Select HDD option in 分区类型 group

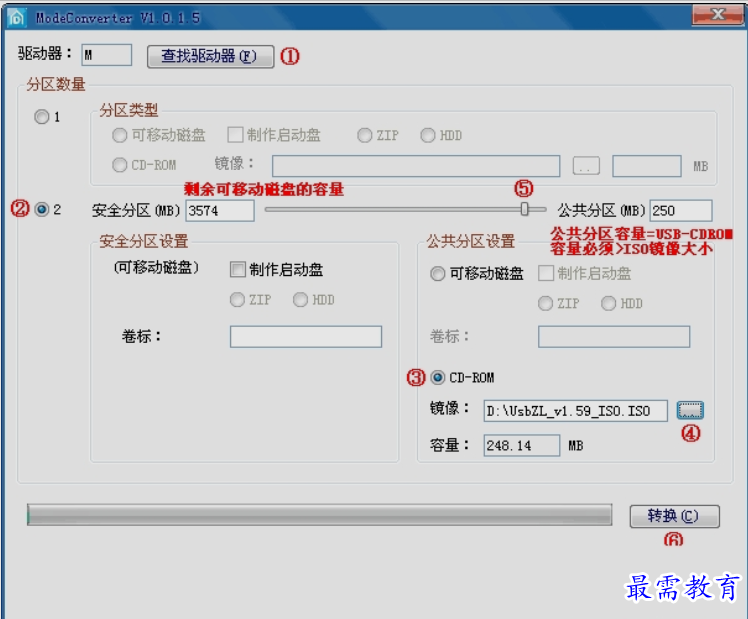click(427, 135)
